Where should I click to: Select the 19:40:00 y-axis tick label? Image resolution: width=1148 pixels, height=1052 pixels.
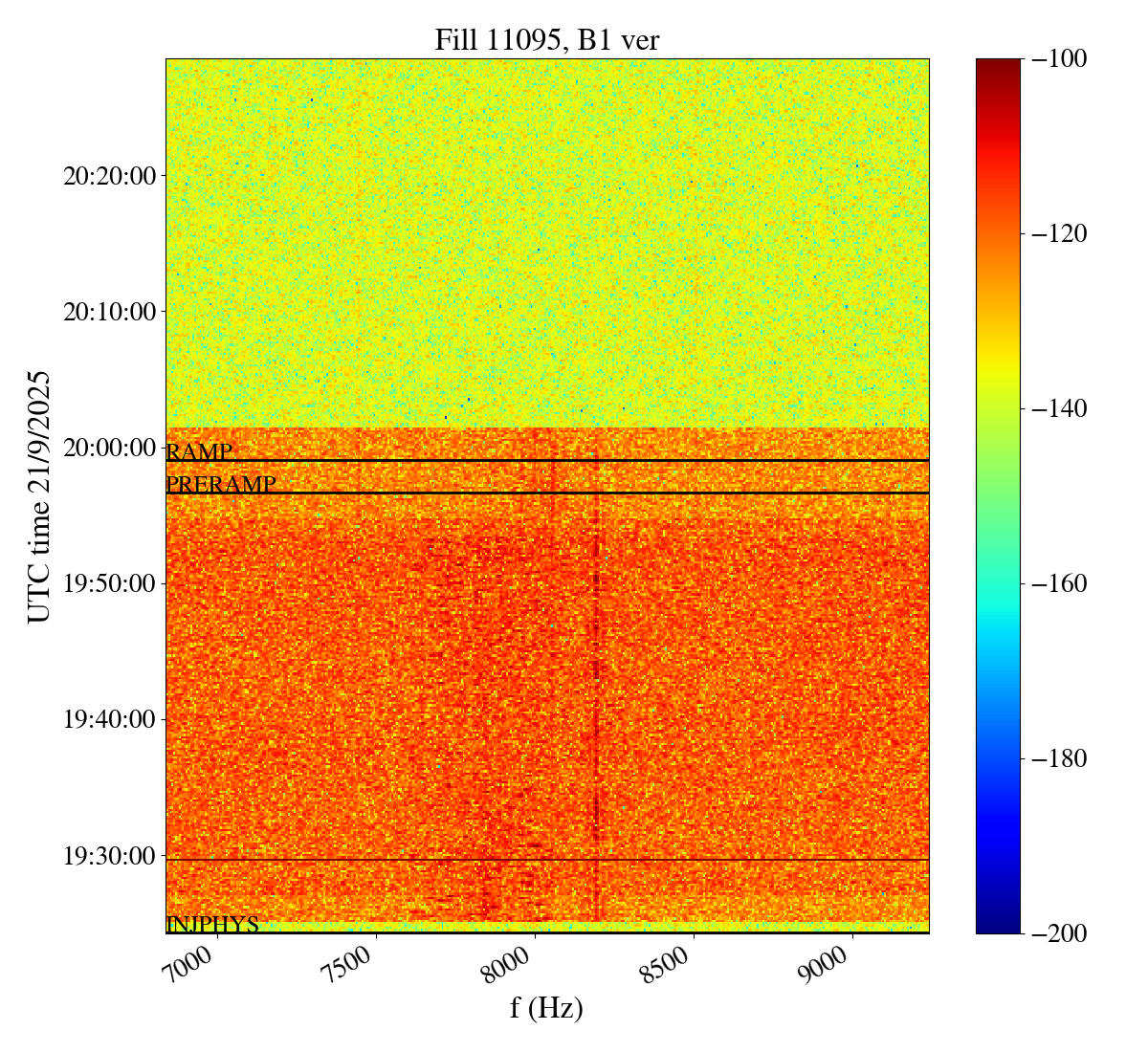pos(108,719)
